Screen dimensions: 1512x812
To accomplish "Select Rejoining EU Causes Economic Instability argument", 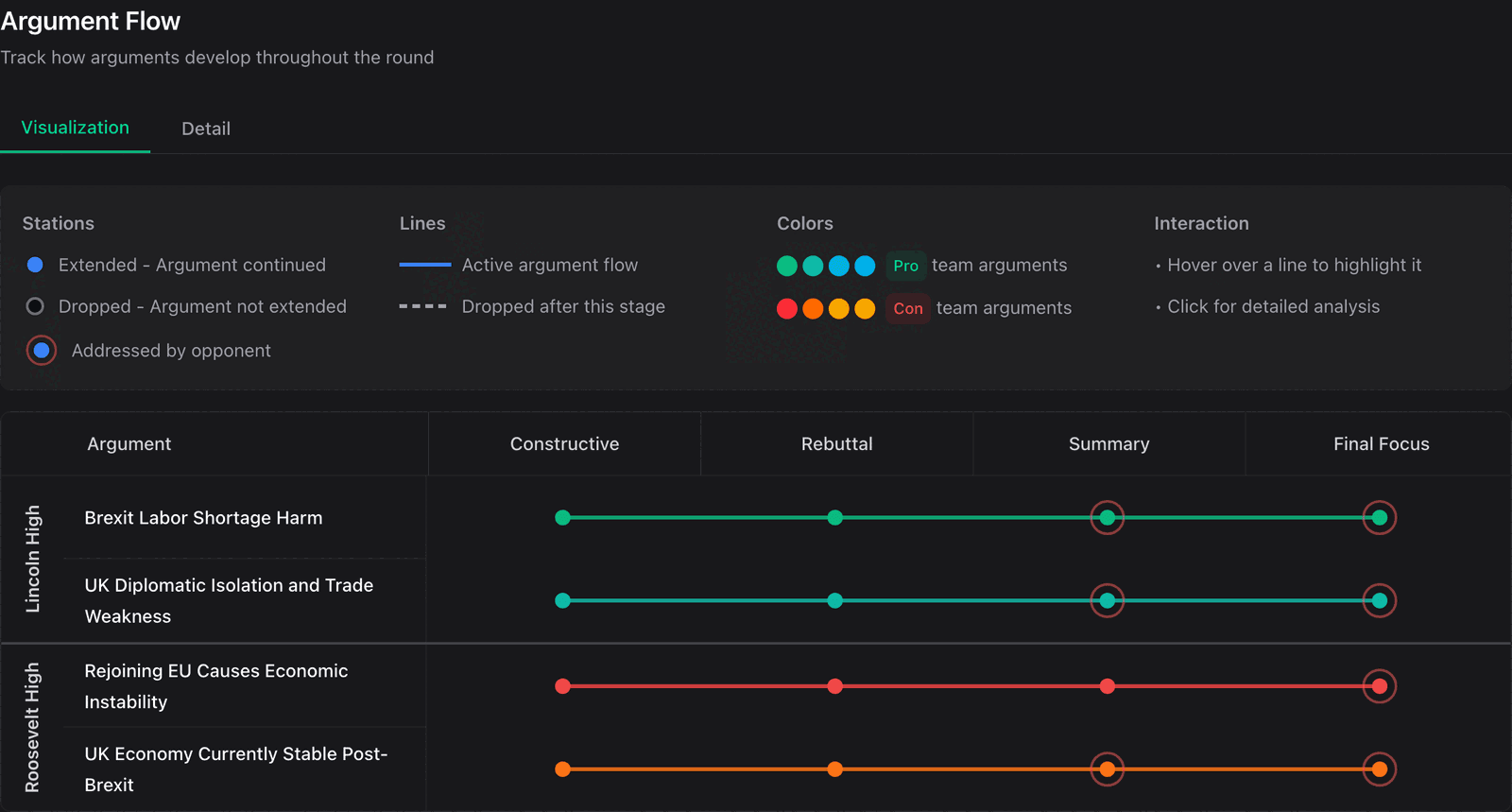I will 216,686.
